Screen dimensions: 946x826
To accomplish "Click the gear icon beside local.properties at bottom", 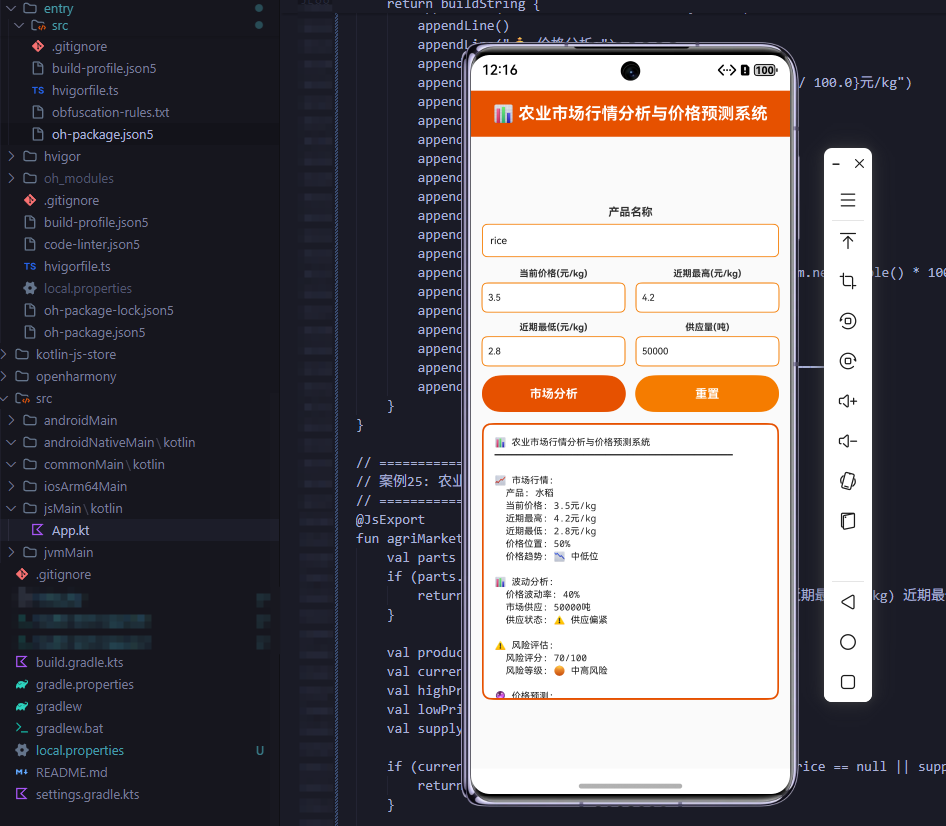I will click(x=22, y=750).
